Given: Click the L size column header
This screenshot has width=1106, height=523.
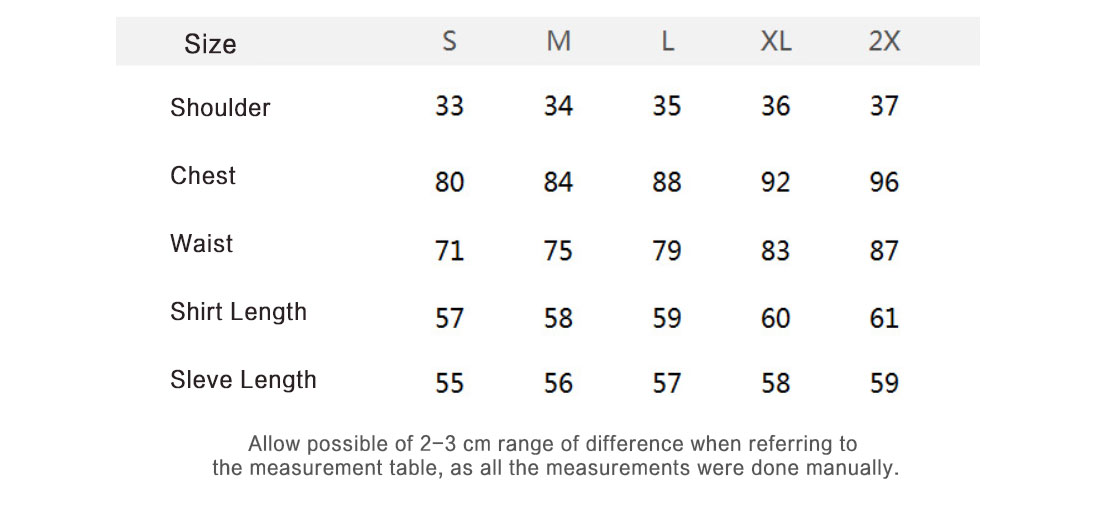Looking at the screenshot, I should 668,42.
